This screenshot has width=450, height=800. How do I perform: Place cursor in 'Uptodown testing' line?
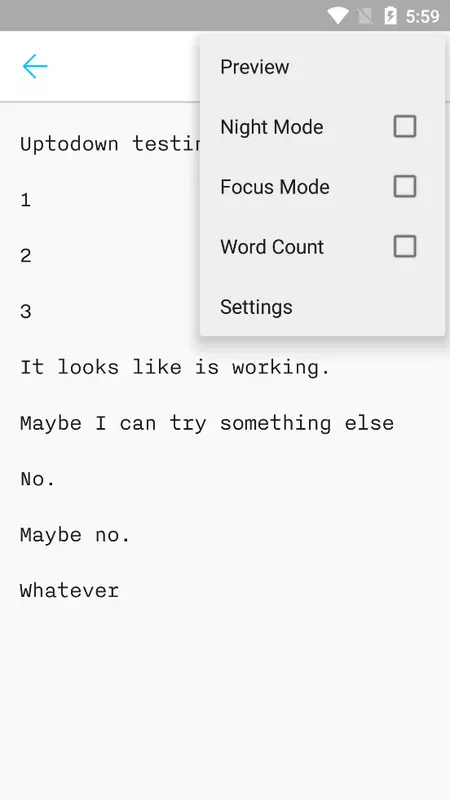click(109, 144)
